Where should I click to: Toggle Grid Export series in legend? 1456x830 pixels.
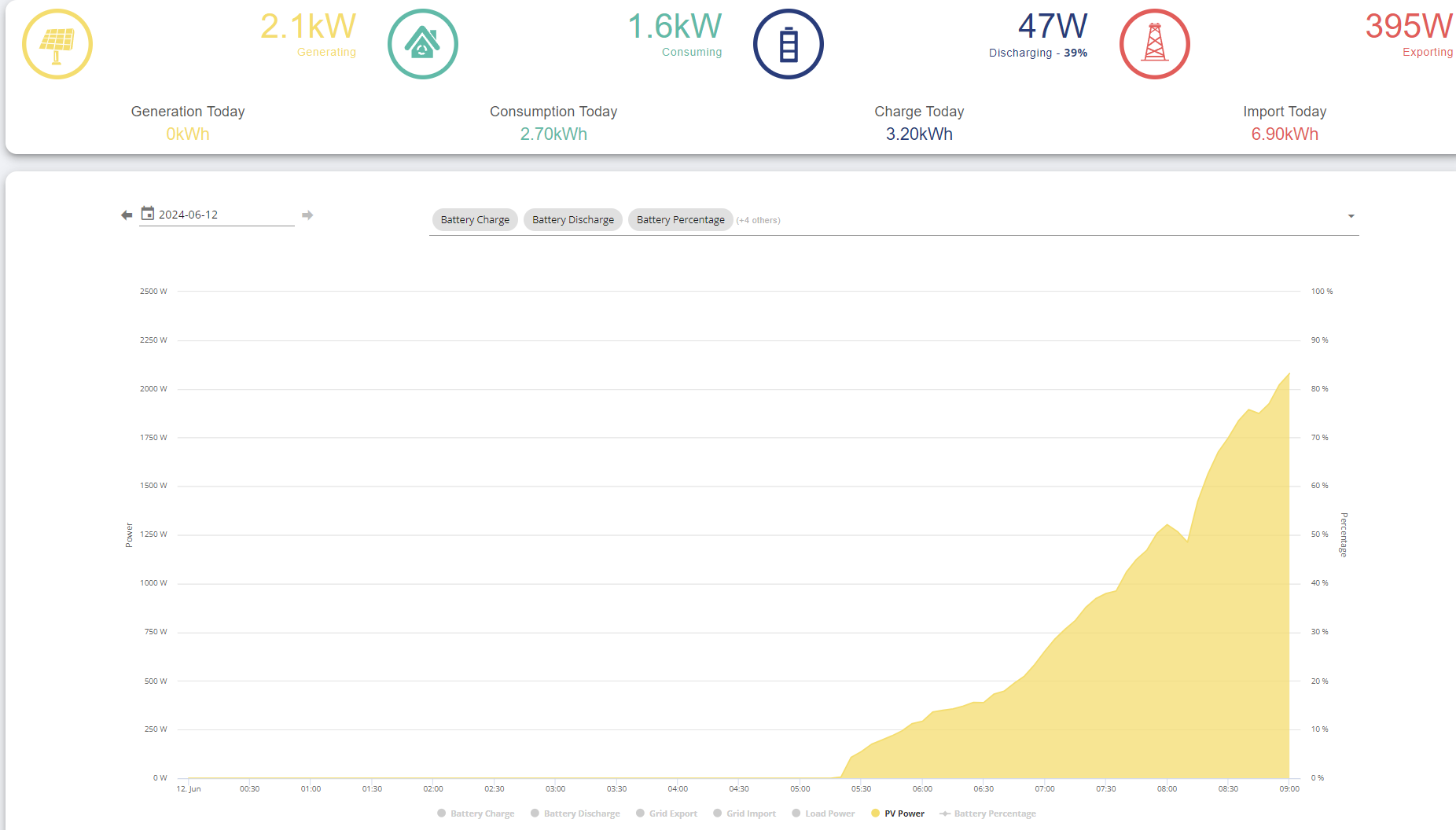click(667, 813)
